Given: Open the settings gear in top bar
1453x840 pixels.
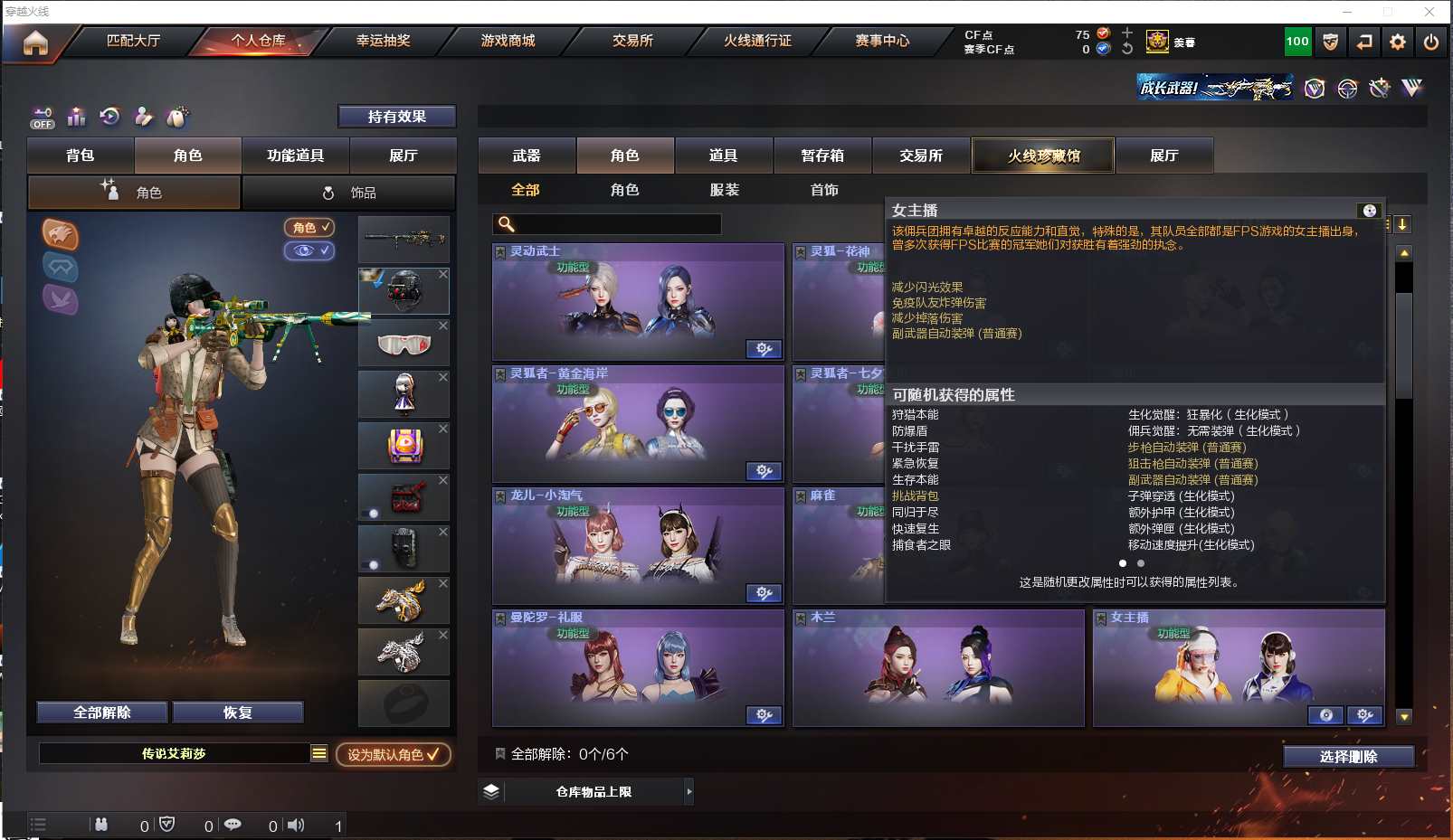Looking at the screenshot, I should (x=1398, y=42).
